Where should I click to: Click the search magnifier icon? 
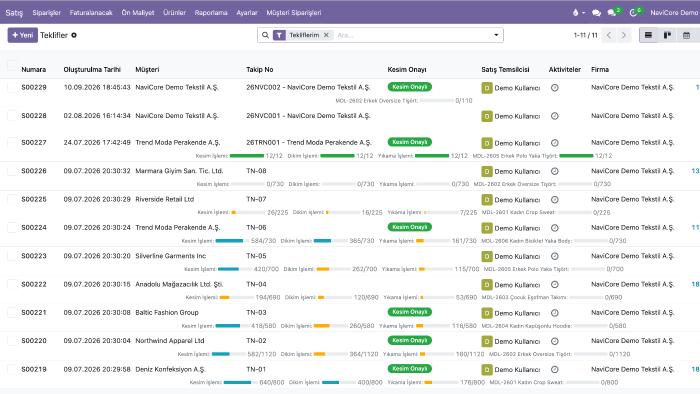click(265, 35)
